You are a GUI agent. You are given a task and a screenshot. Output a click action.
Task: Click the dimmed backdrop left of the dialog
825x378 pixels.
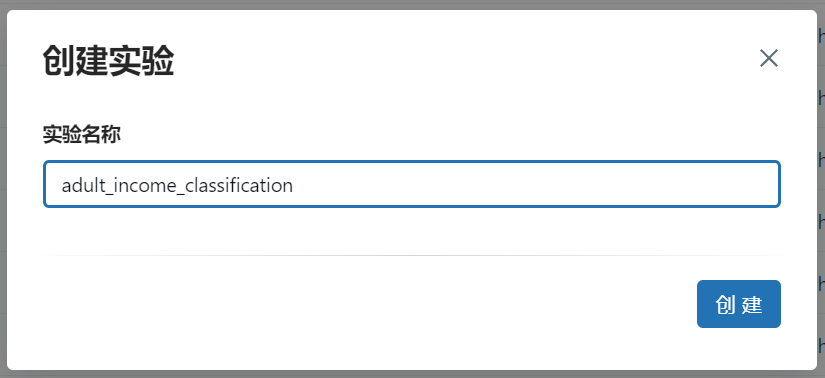(3, 190)
